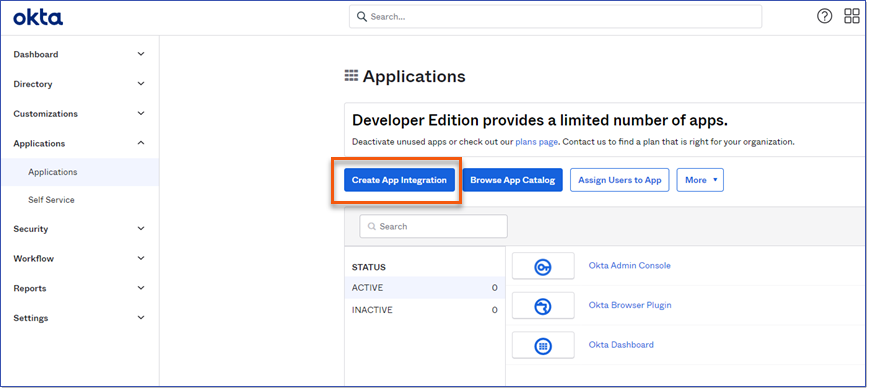This screenshot has width=869, height=390.
Task: Click the Developer Edition banner heading
Action: pos(540,120)
